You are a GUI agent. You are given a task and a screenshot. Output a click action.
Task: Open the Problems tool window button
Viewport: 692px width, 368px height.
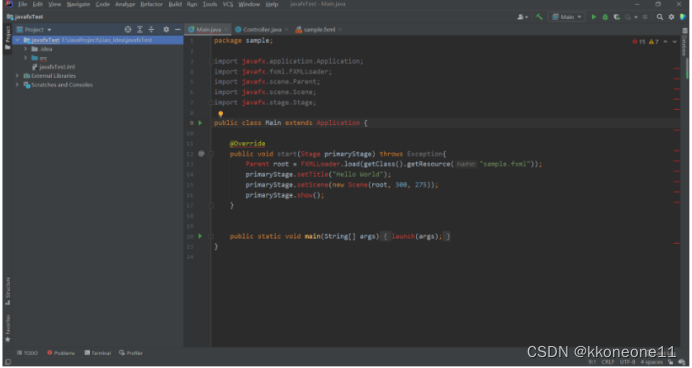61,353
